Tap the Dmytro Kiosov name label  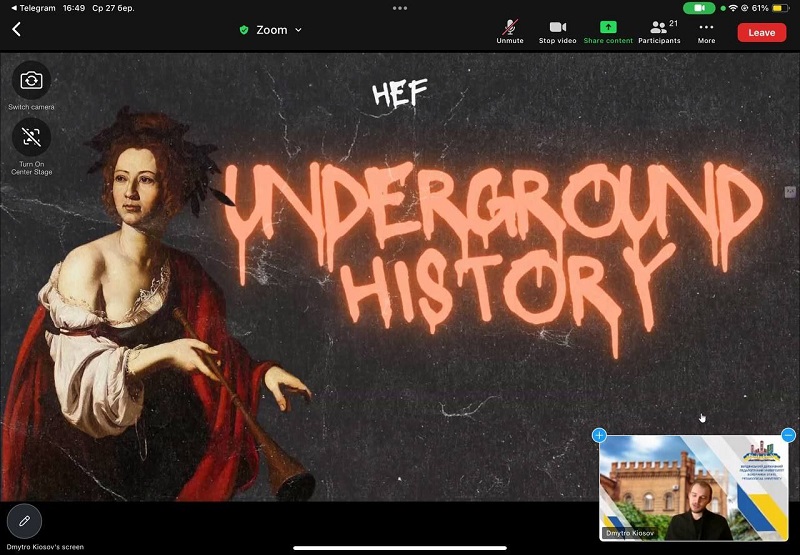(x=630, y=533)
